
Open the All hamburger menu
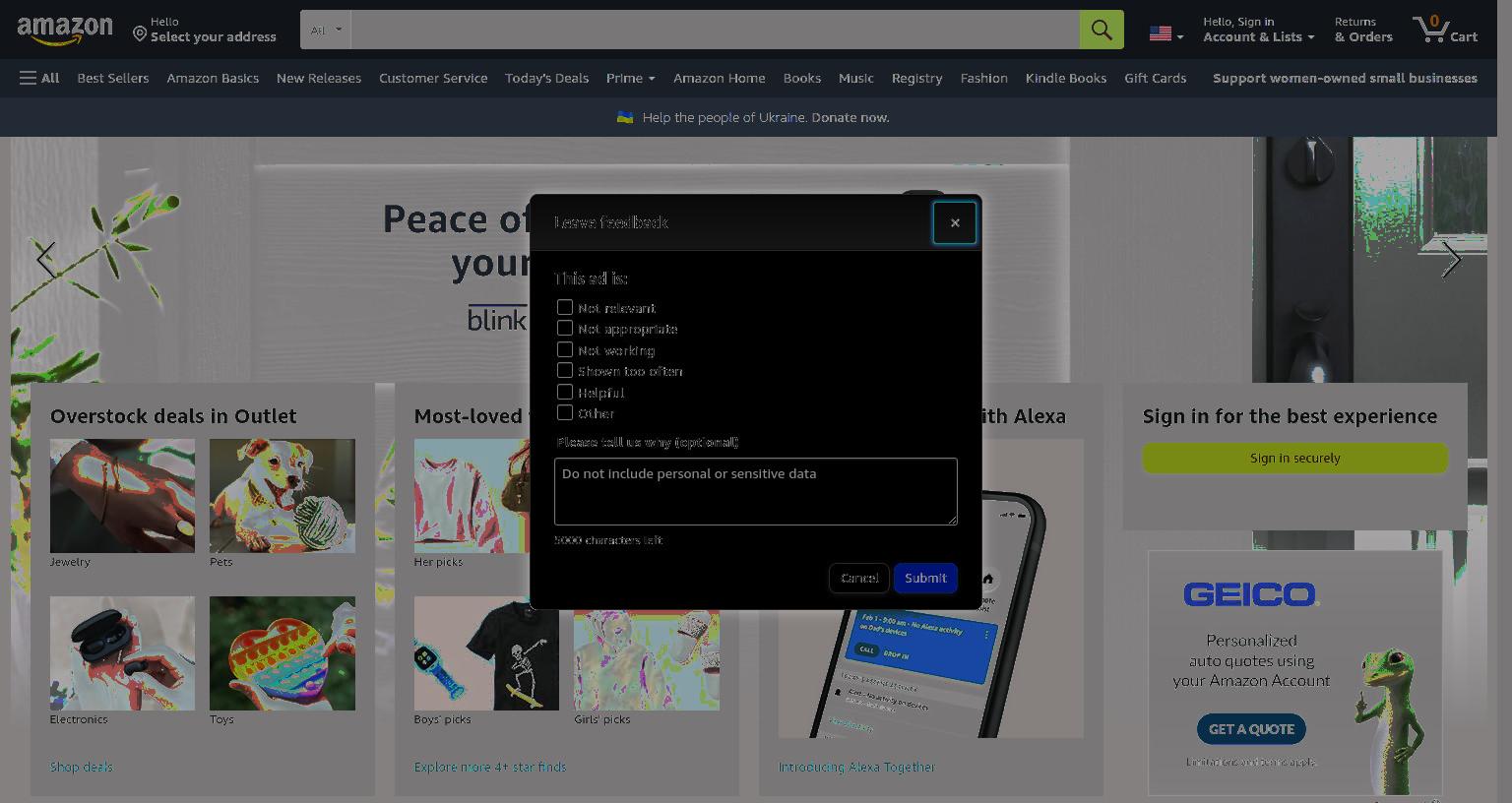[x=39, y=78]
